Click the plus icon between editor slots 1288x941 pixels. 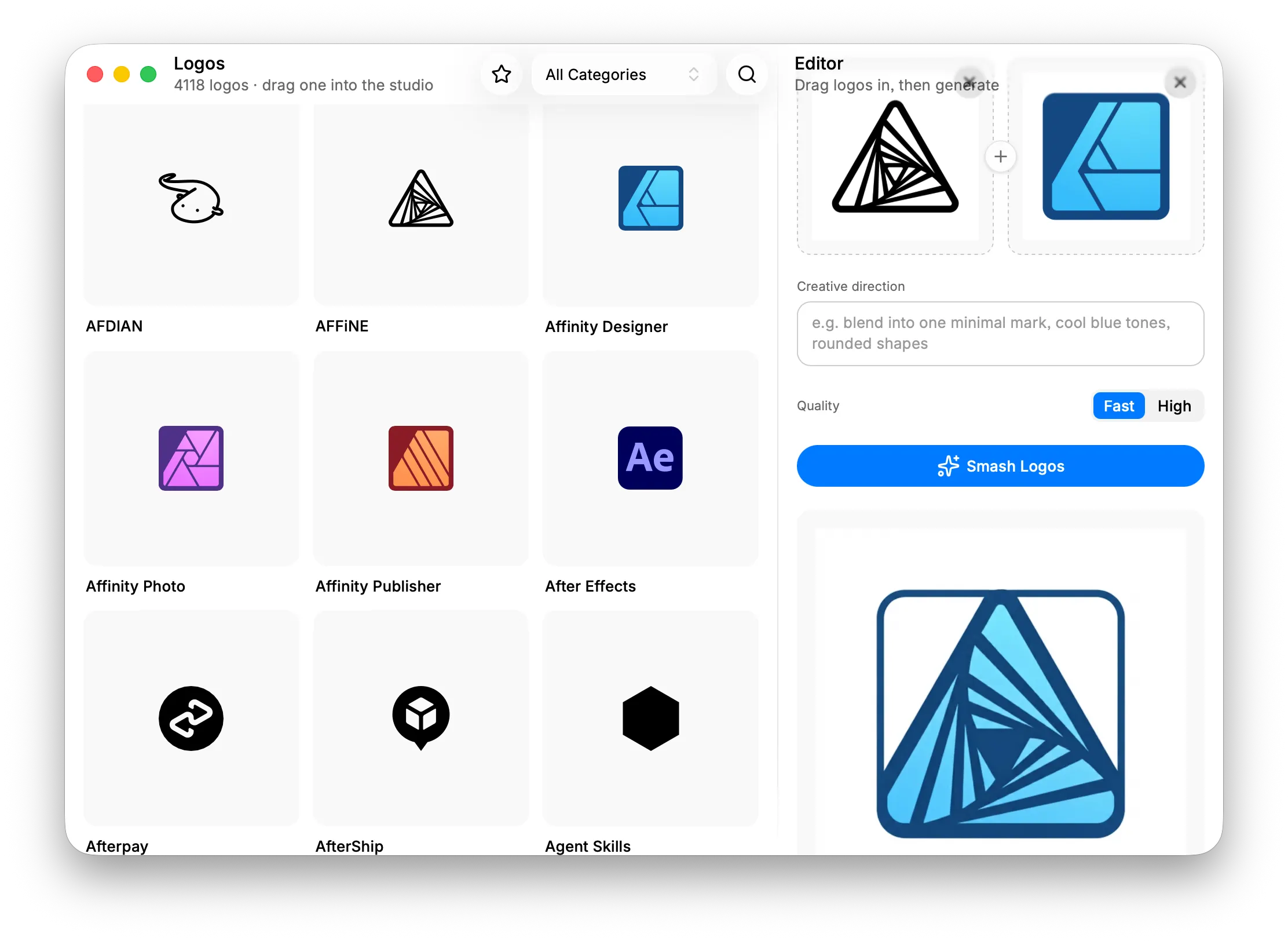click(1001, 156)
